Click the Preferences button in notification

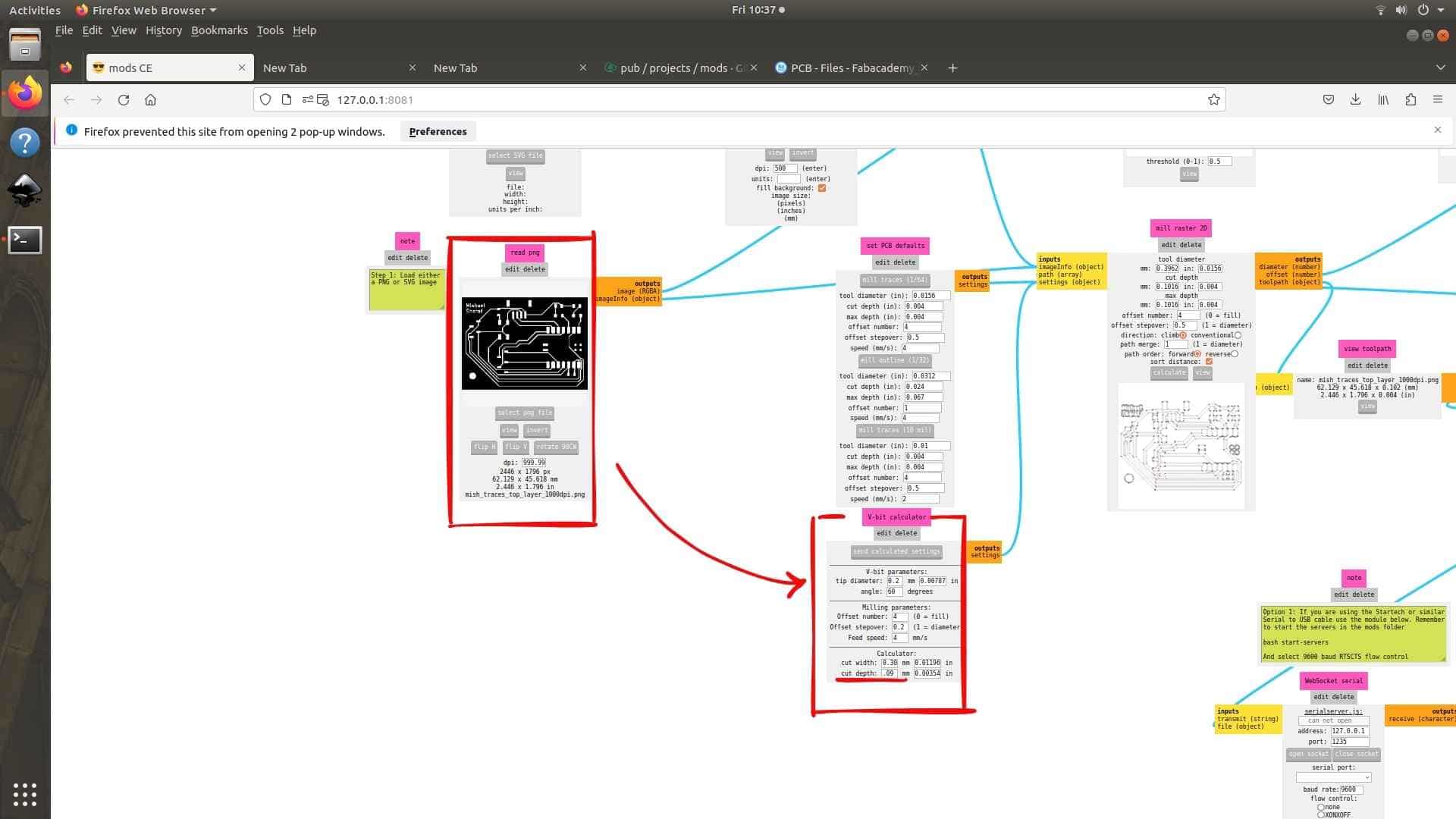438,131
